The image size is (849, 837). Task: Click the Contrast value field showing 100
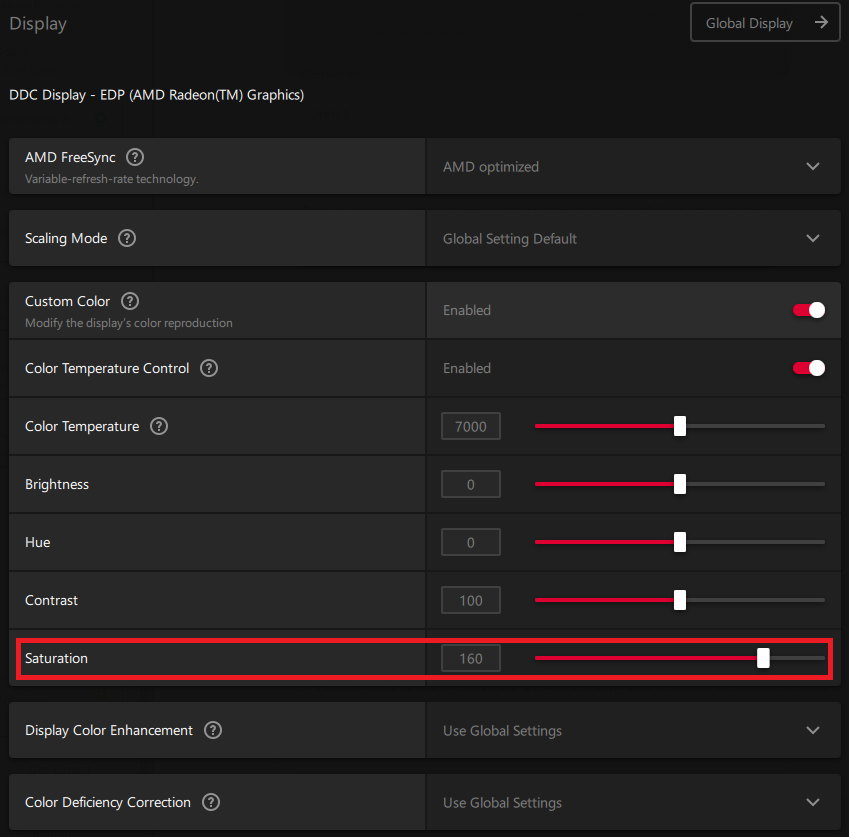(x=470, y=601)
